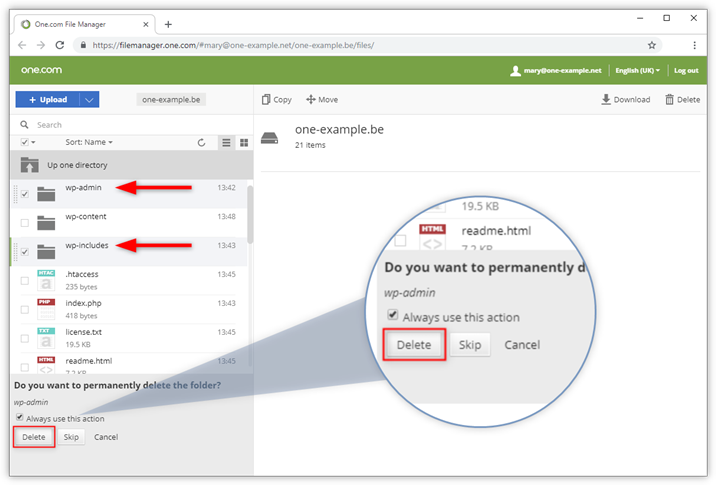Viewport: 716px width, 485px height.
Task: Click the site lock icon in address bar
Action: [x=83, y=45]
